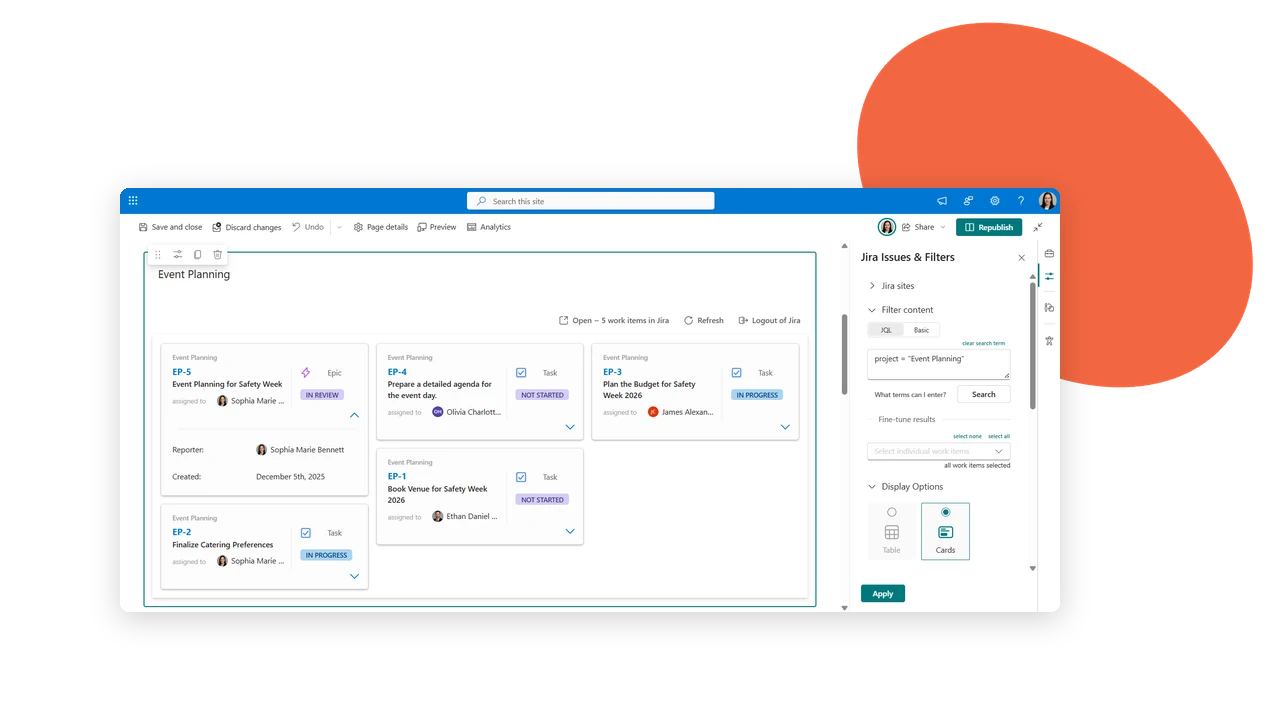Viewport: 1280px width, 705px height.
Task: Open Analytics in the command bar
Action: click(489, 227)
